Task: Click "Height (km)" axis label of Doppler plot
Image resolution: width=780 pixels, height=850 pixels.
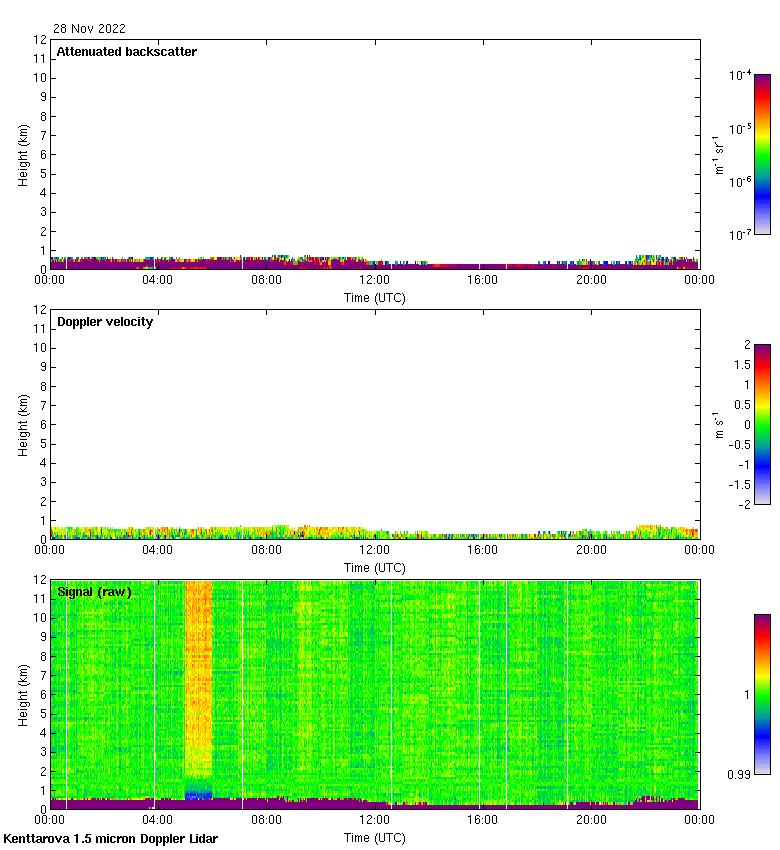Action: coord(23,425)
